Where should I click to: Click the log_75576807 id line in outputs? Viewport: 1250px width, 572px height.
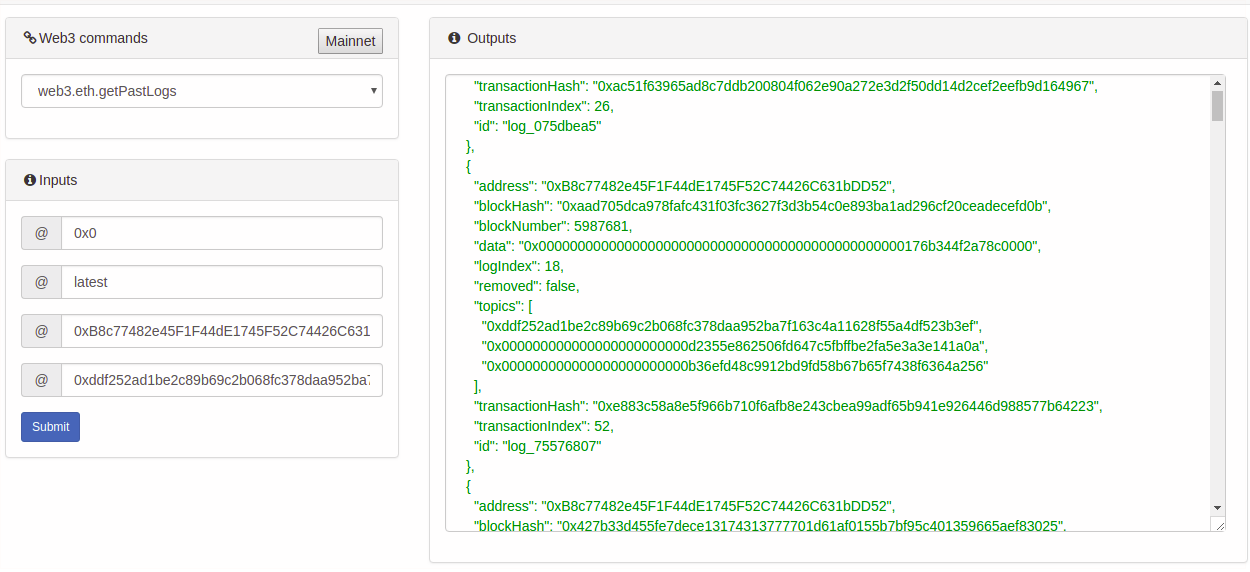click(x=537, y=446)
